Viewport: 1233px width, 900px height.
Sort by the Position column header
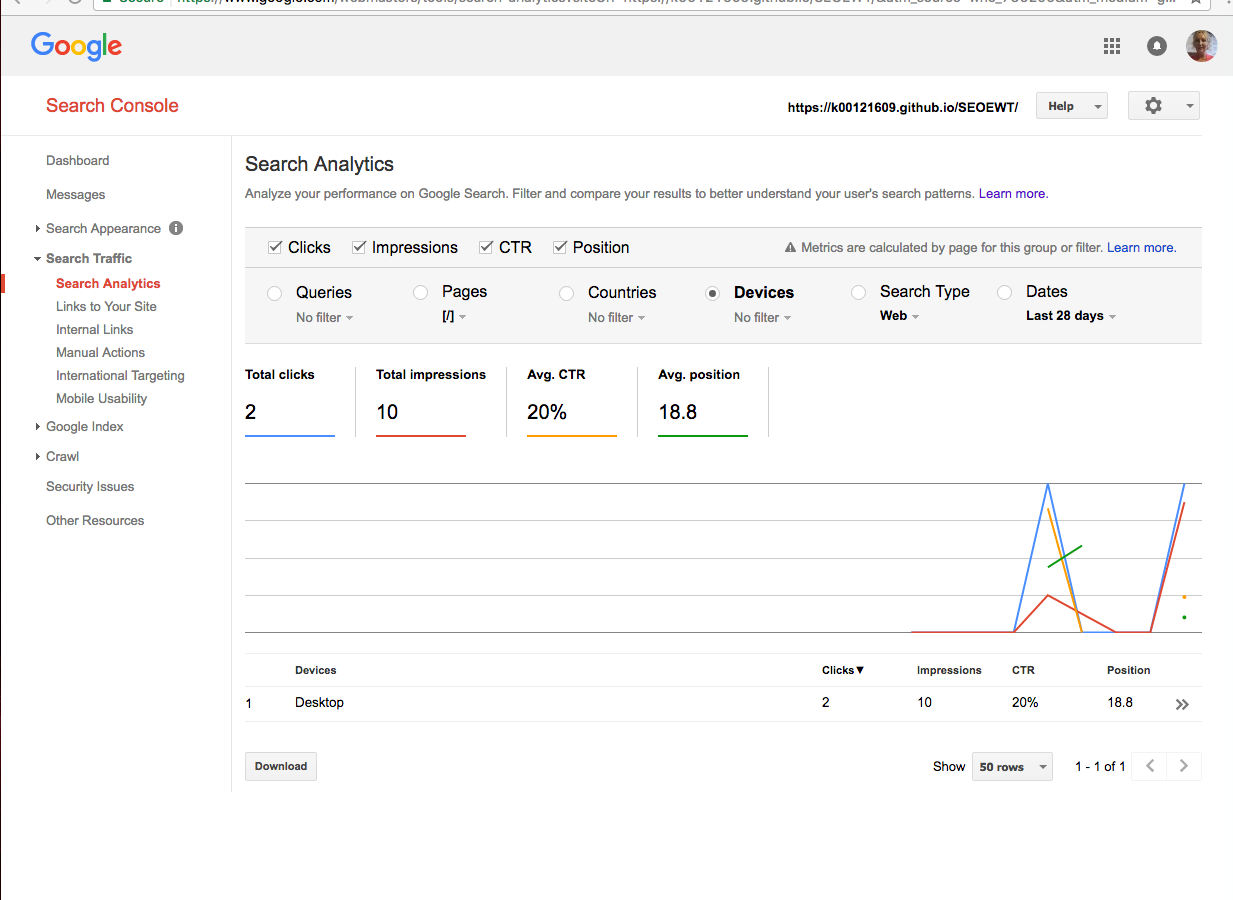point(1129,670)
